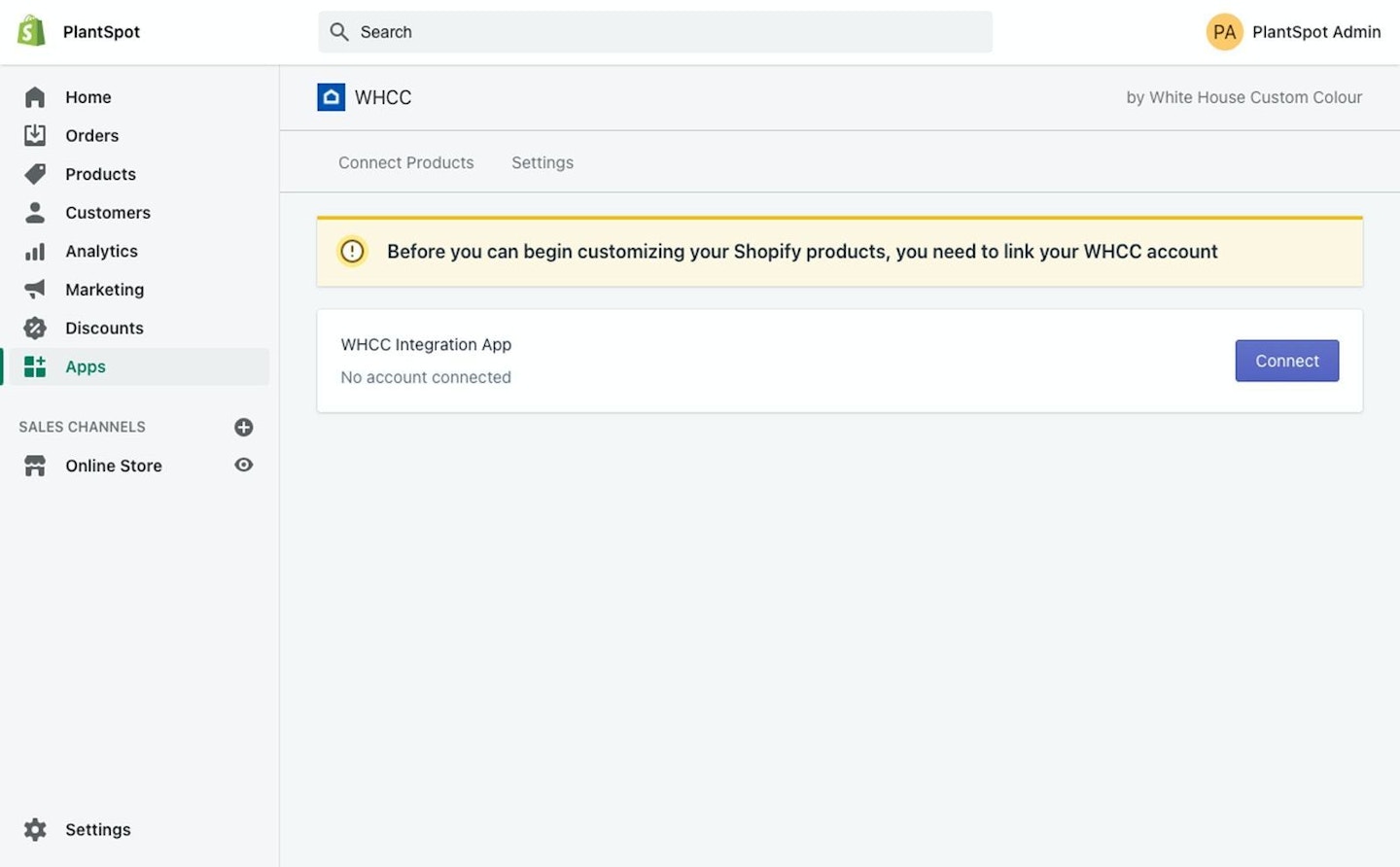
Task: Click the link-your-WHCC-account banner message
Action: point(802,251)
